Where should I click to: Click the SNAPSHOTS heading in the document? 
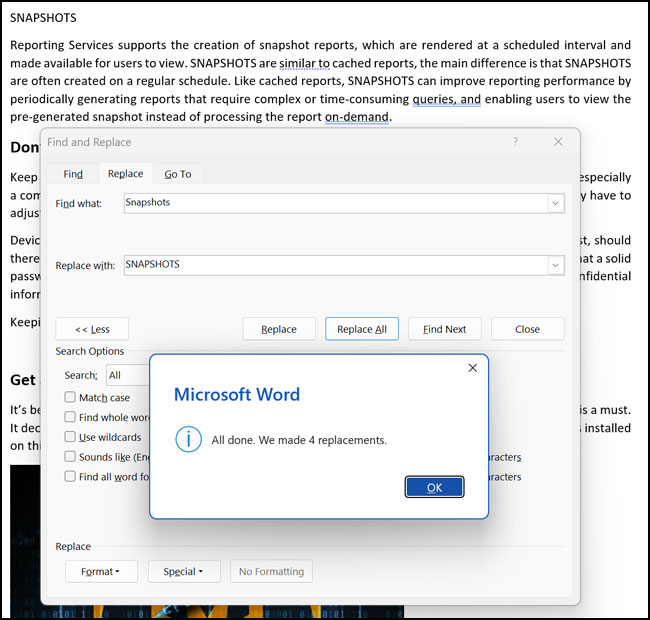[43, 18]
